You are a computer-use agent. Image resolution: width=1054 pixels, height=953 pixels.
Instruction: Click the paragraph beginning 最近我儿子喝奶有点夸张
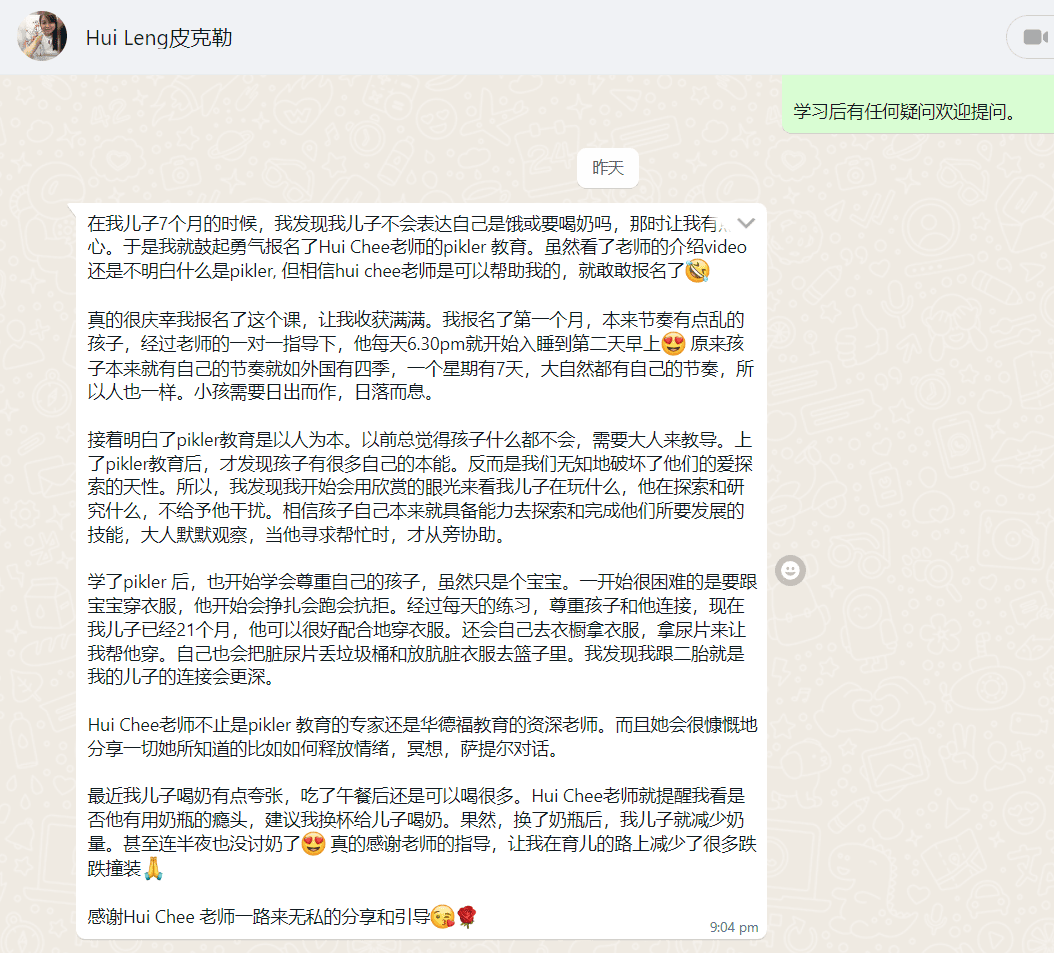pyautogui.click(x=422, y=832)
